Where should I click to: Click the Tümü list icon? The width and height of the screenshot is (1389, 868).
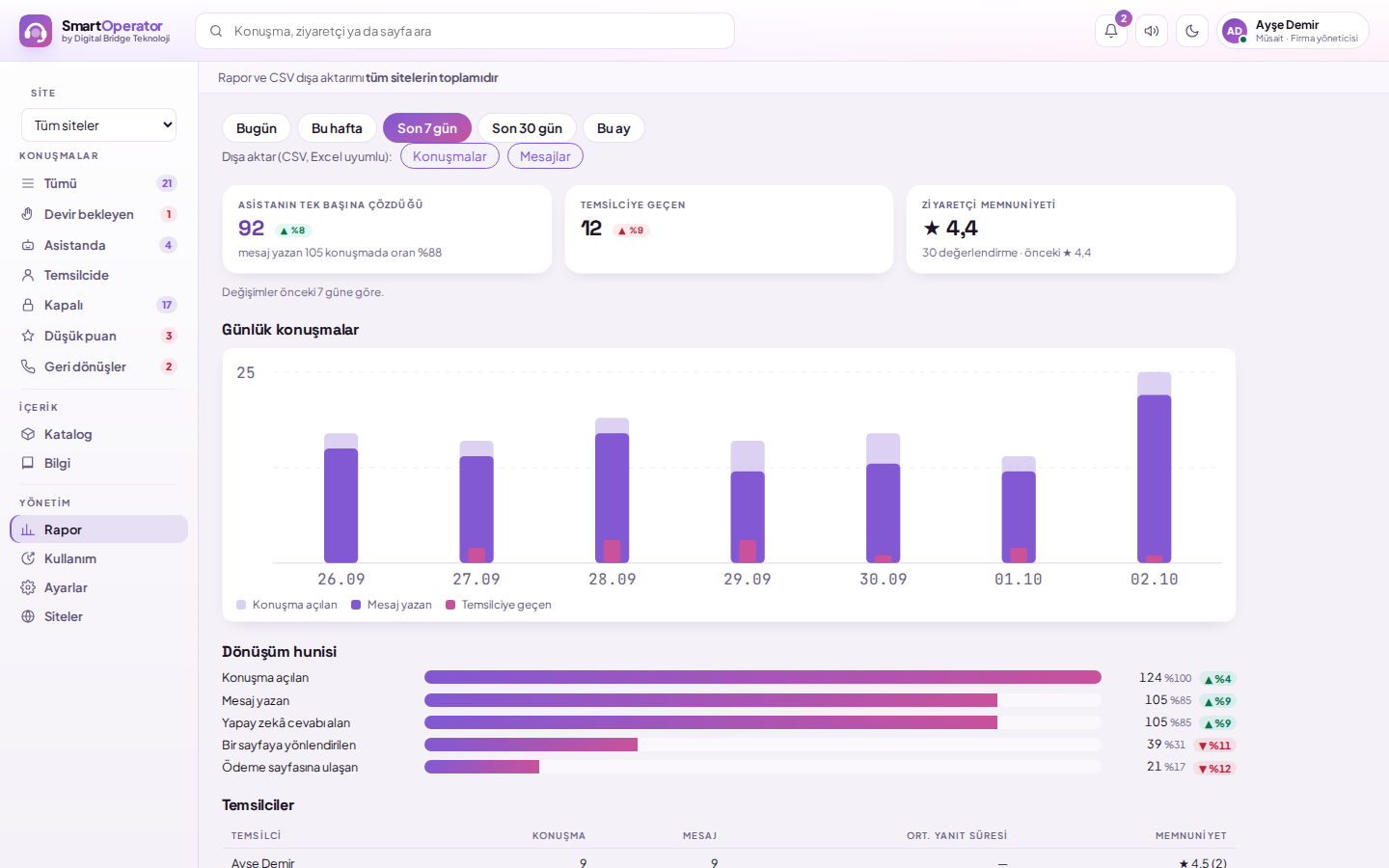tap(28, 183)
